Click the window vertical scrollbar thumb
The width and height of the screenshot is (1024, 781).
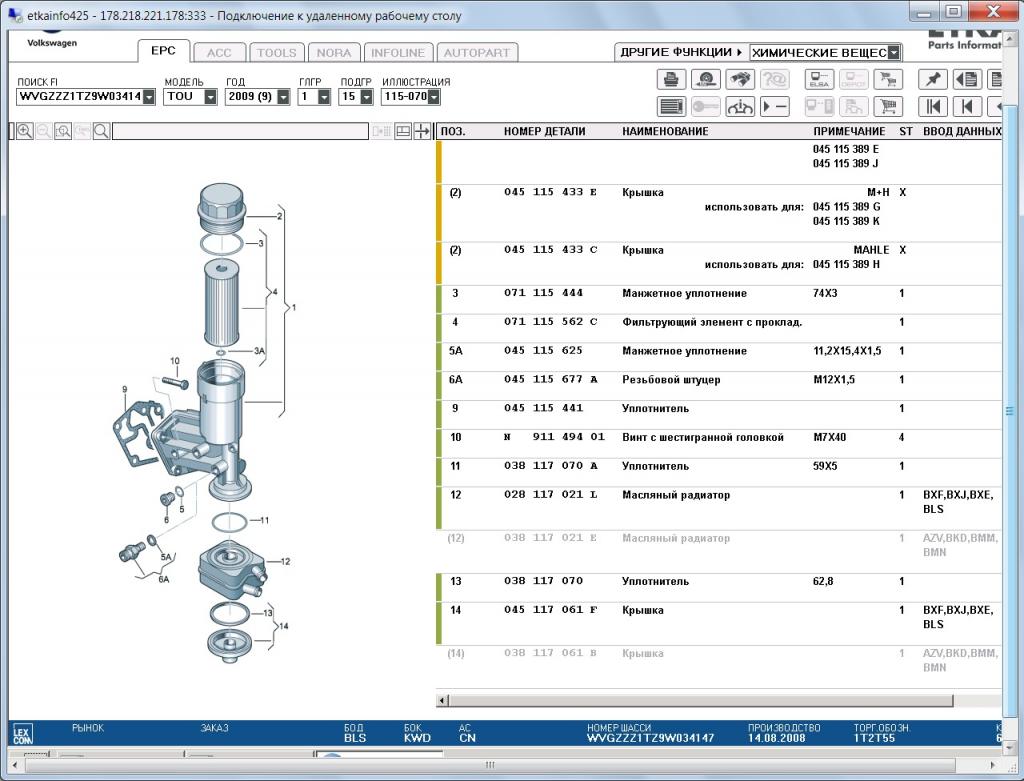point(1010,411)
